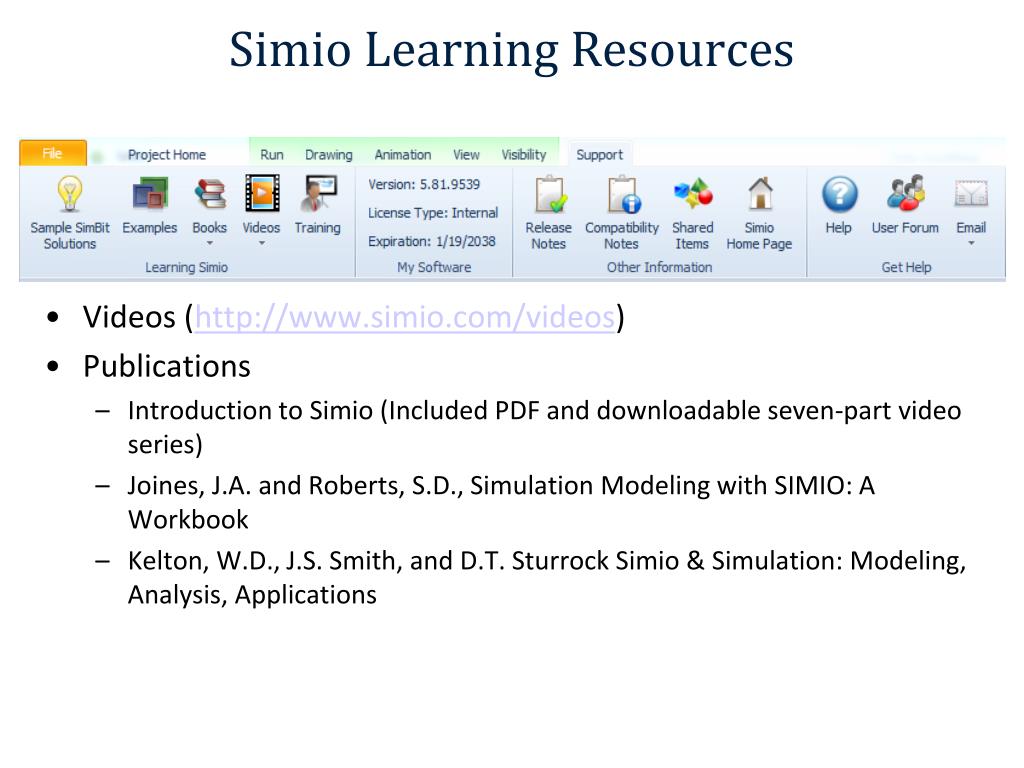This screenshot has width=1024, height=768.
Task: Click the Expiration: 1/19/2038 text
Action: tap(432, 242)
